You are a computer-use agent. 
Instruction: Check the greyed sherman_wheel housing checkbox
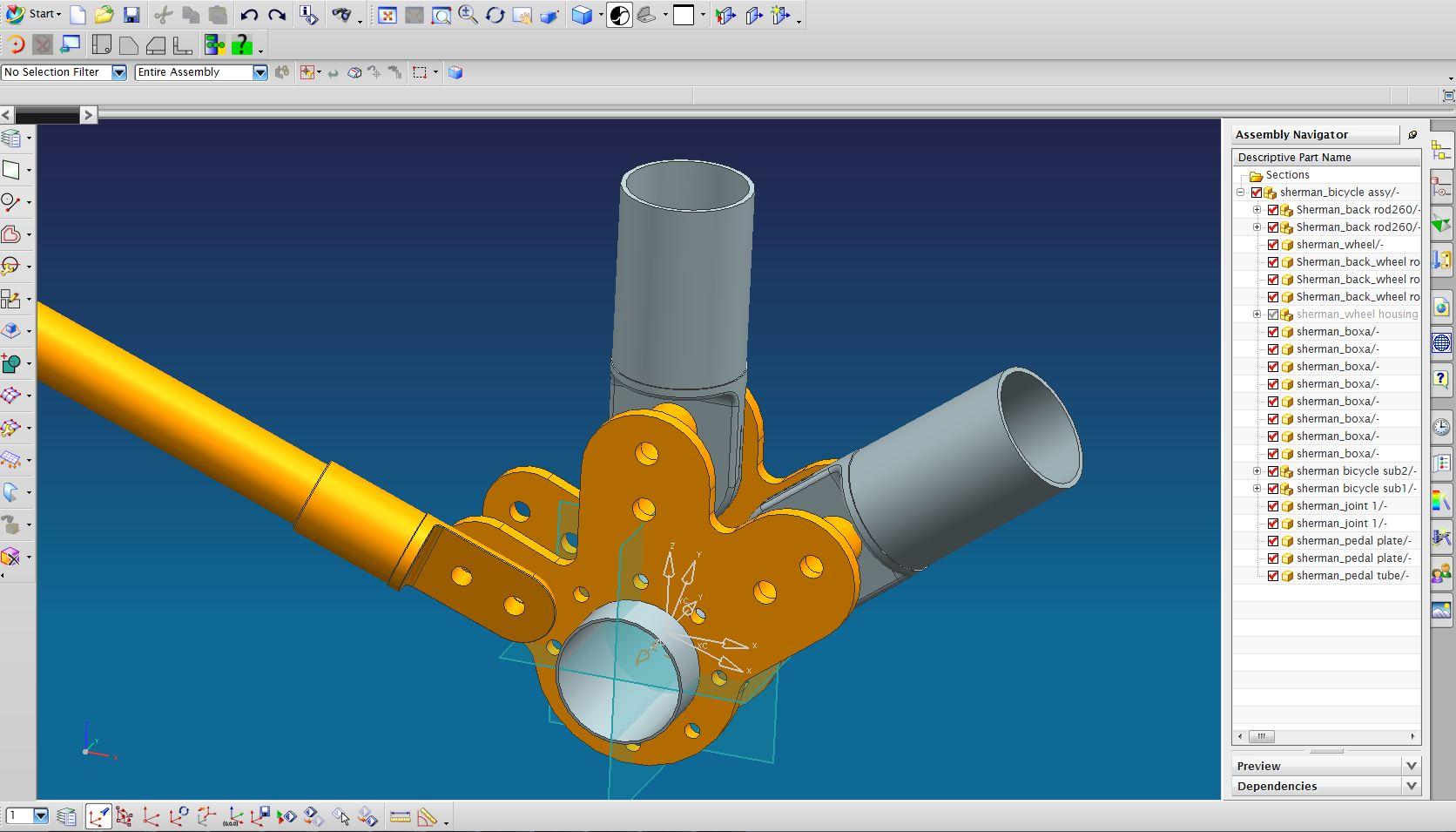1273,315
